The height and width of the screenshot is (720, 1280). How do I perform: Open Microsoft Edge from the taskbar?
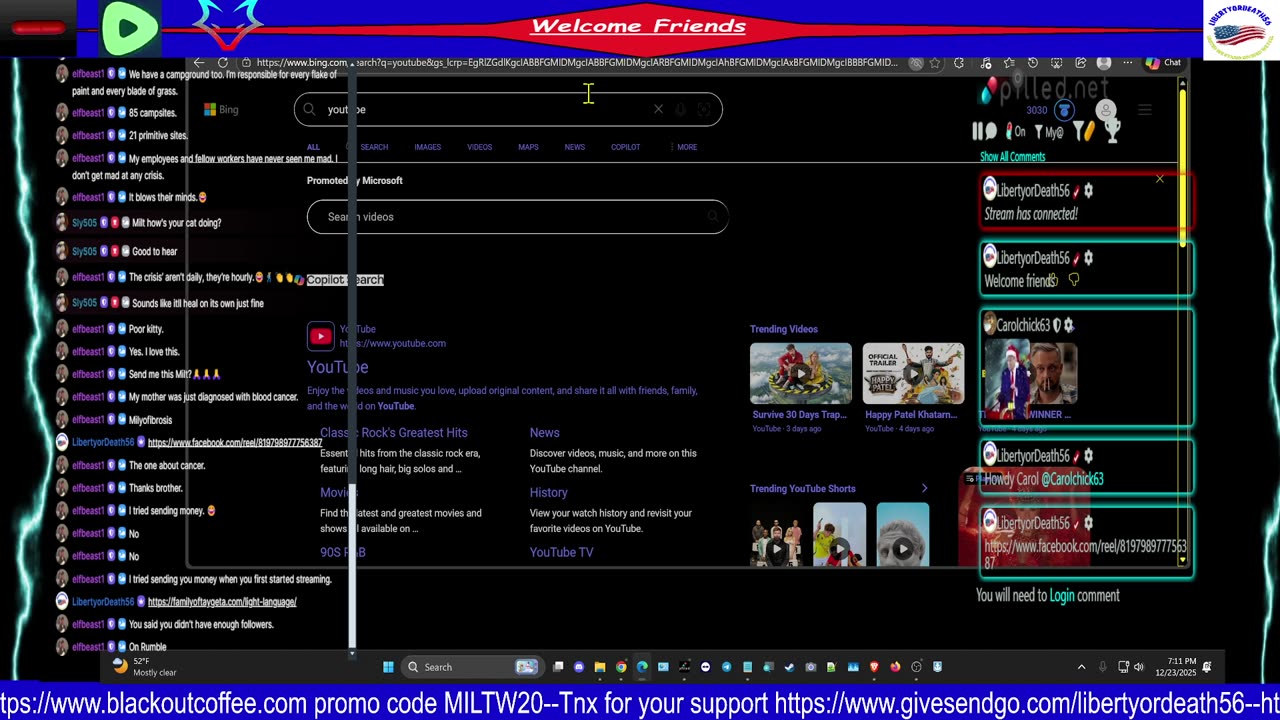point(642,667)
